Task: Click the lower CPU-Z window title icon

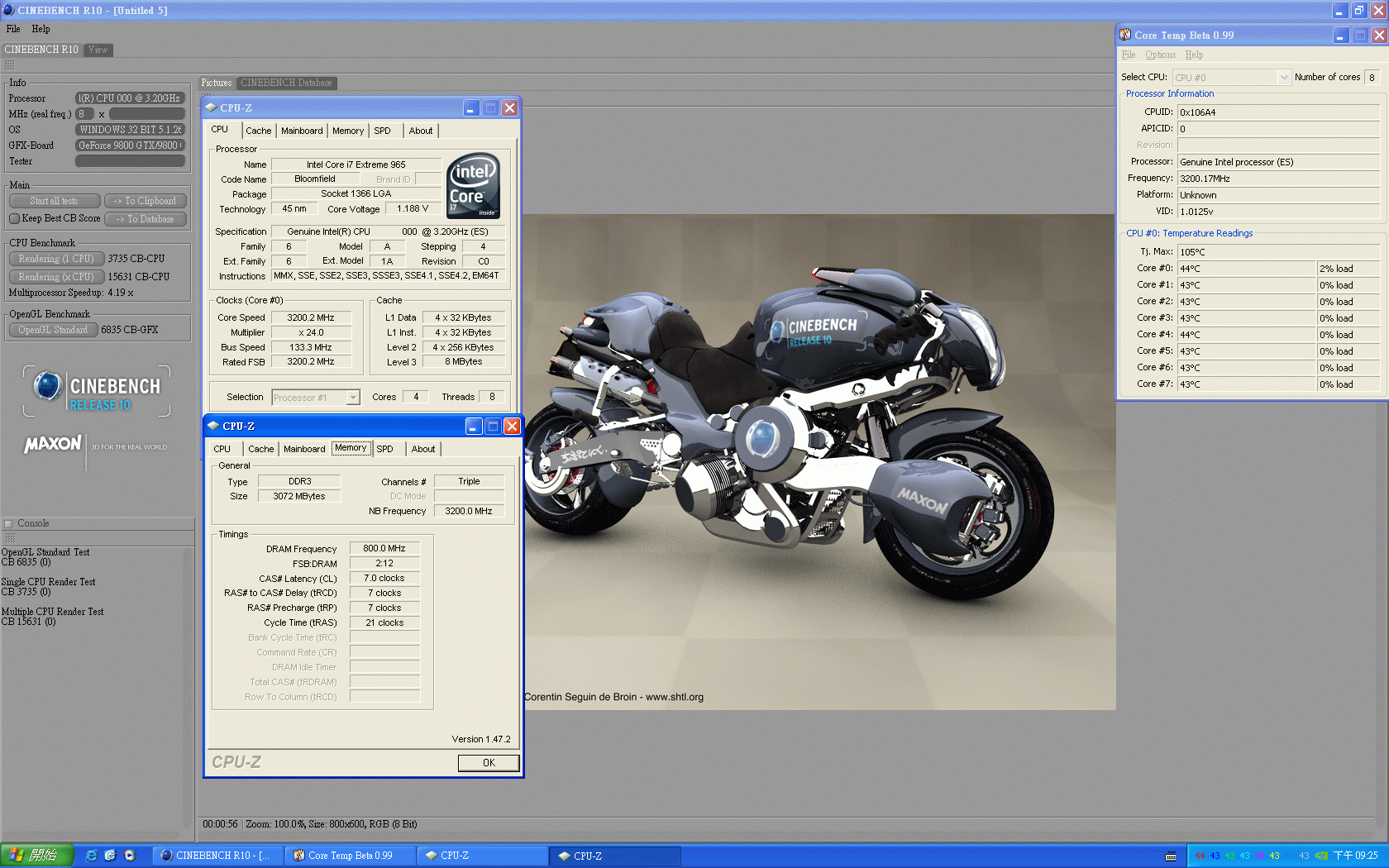Action: [x=213, y=426]
